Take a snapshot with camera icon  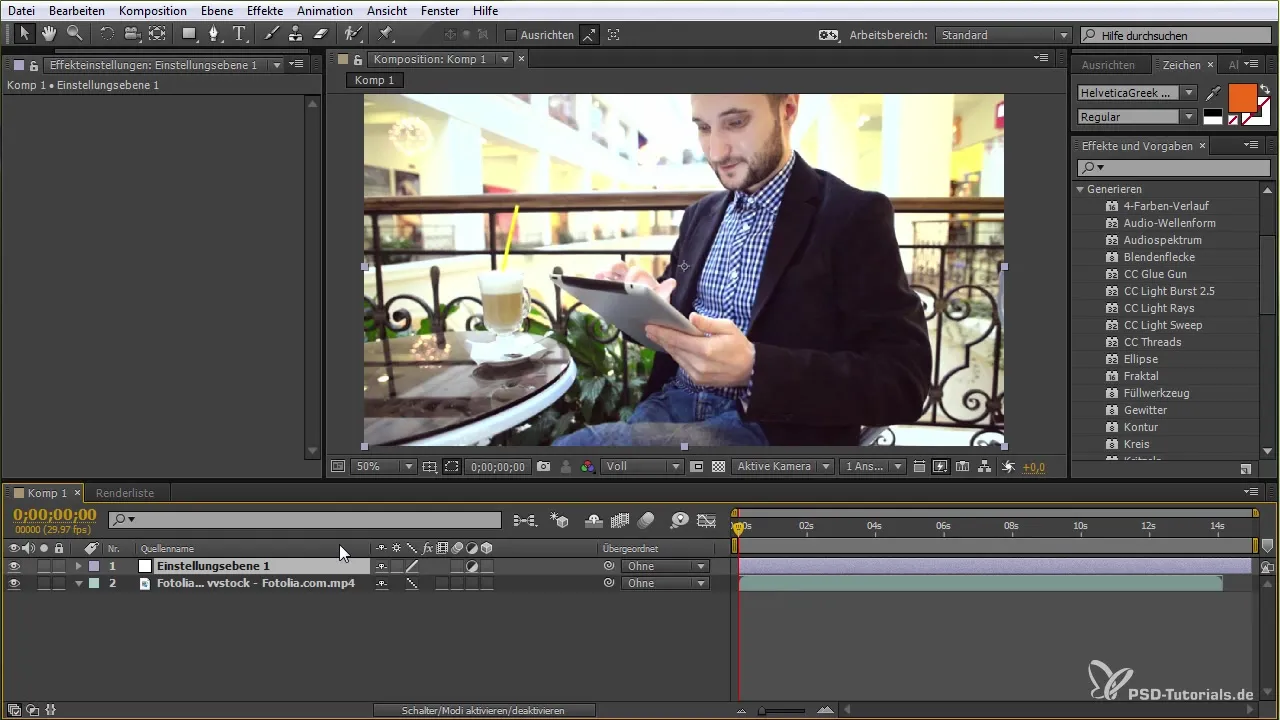543,467
